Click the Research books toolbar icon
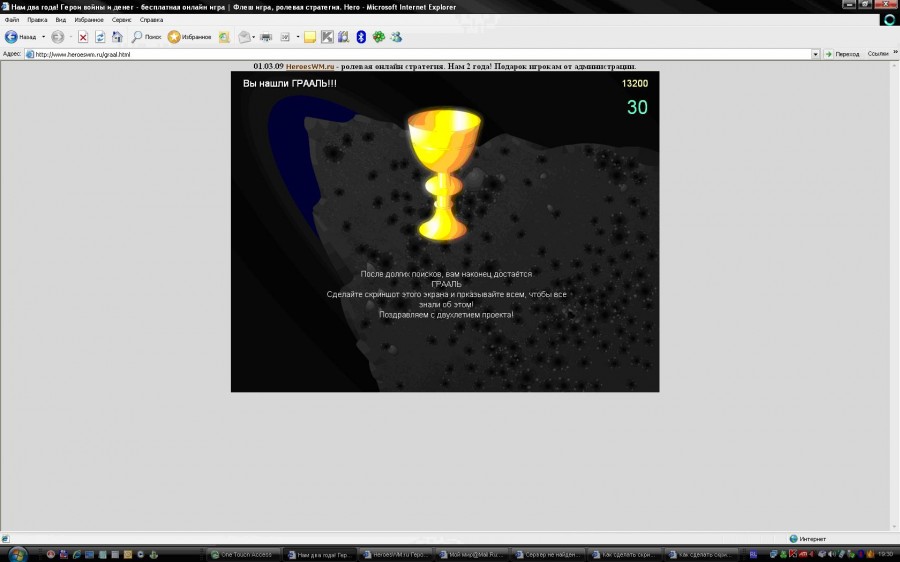900x562 pixels. click(x=343, y=37)
